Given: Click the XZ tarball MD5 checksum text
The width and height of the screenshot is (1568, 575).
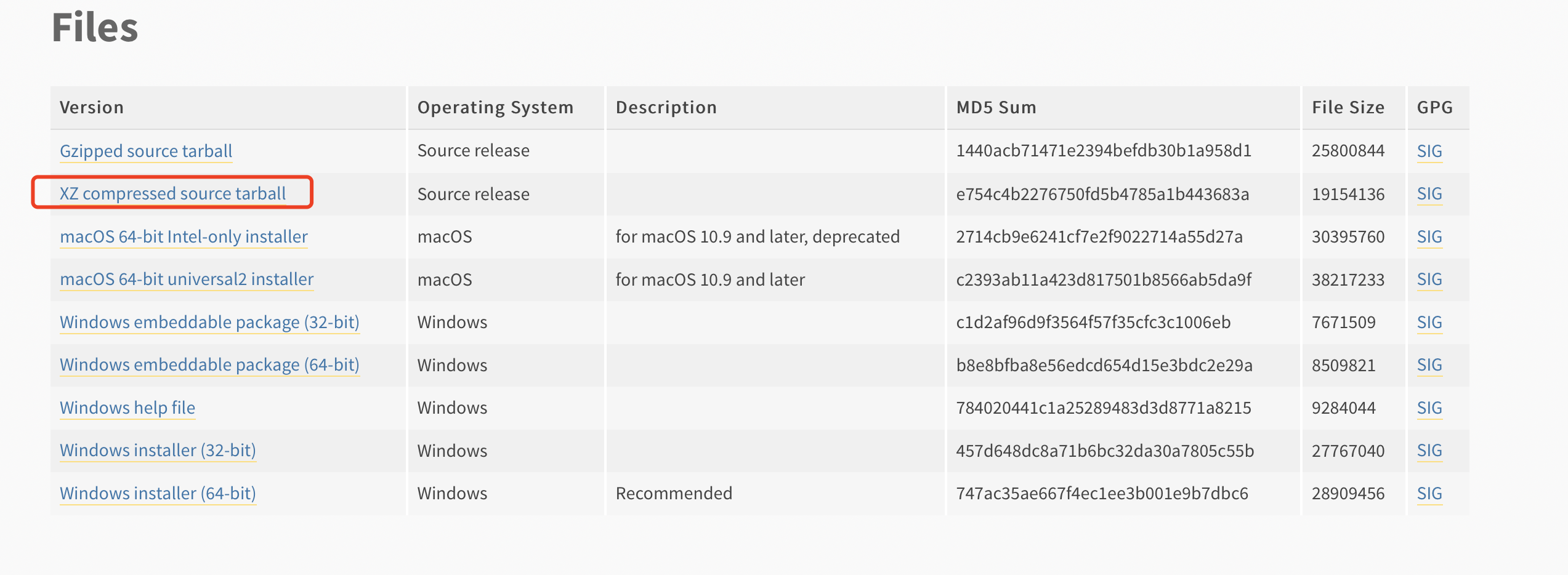Looking at the screenshot, I should point(1102,194).
